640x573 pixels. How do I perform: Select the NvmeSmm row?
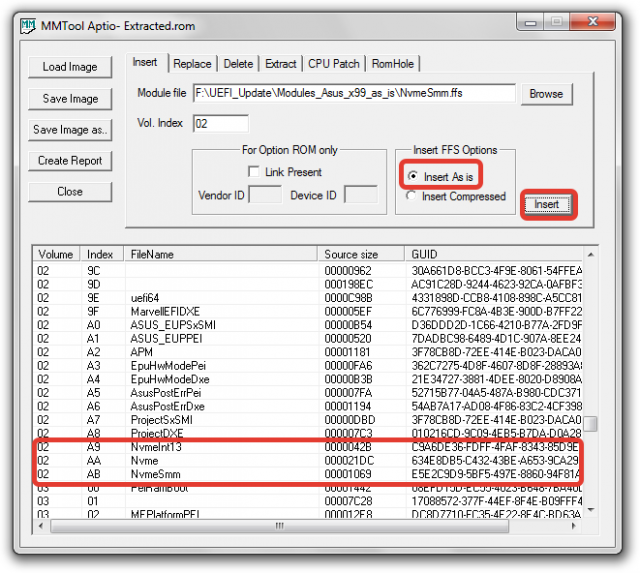click(x=308, y=474)
